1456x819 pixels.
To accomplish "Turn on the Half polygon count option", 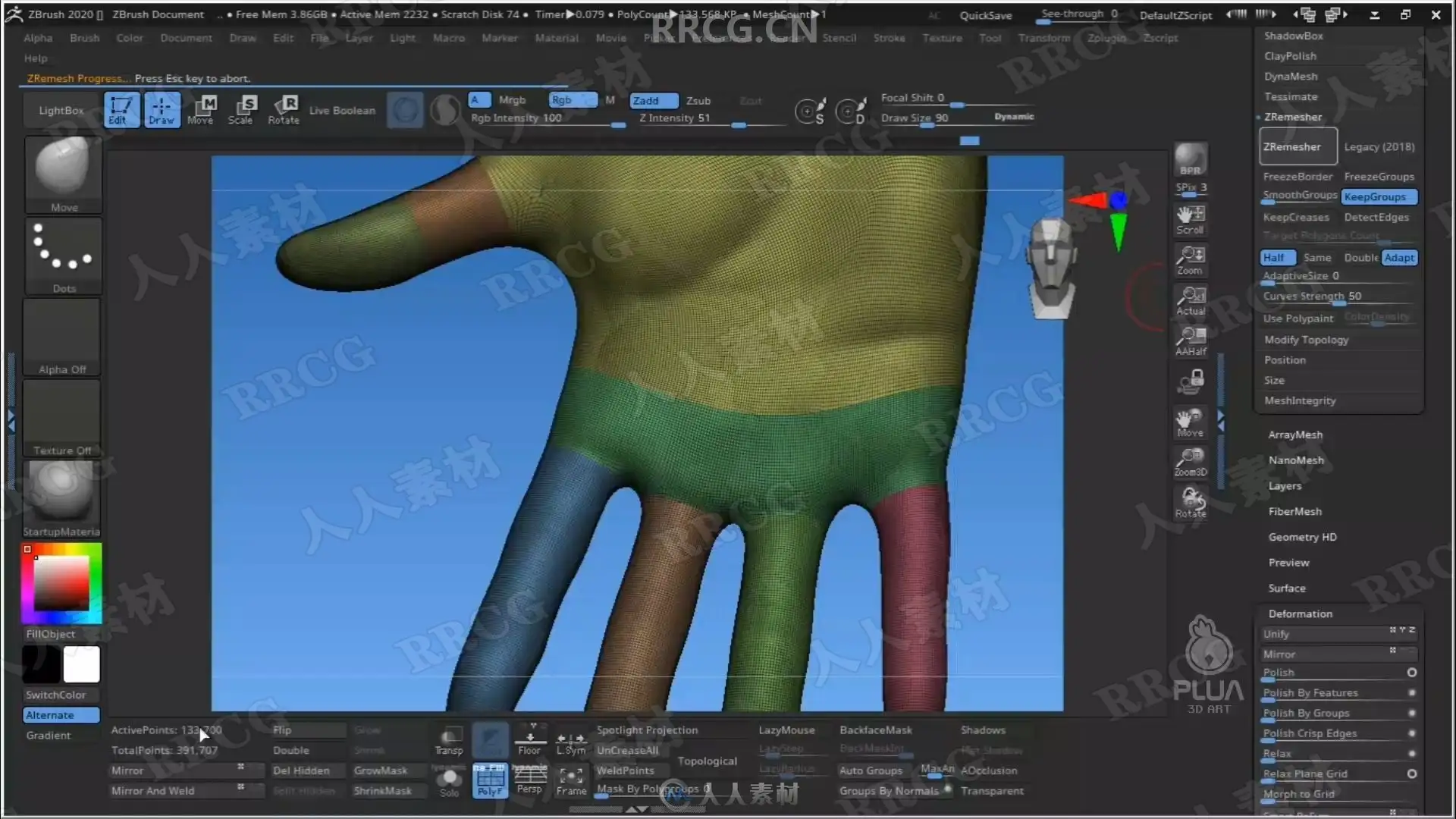I will click(1276, 258).
